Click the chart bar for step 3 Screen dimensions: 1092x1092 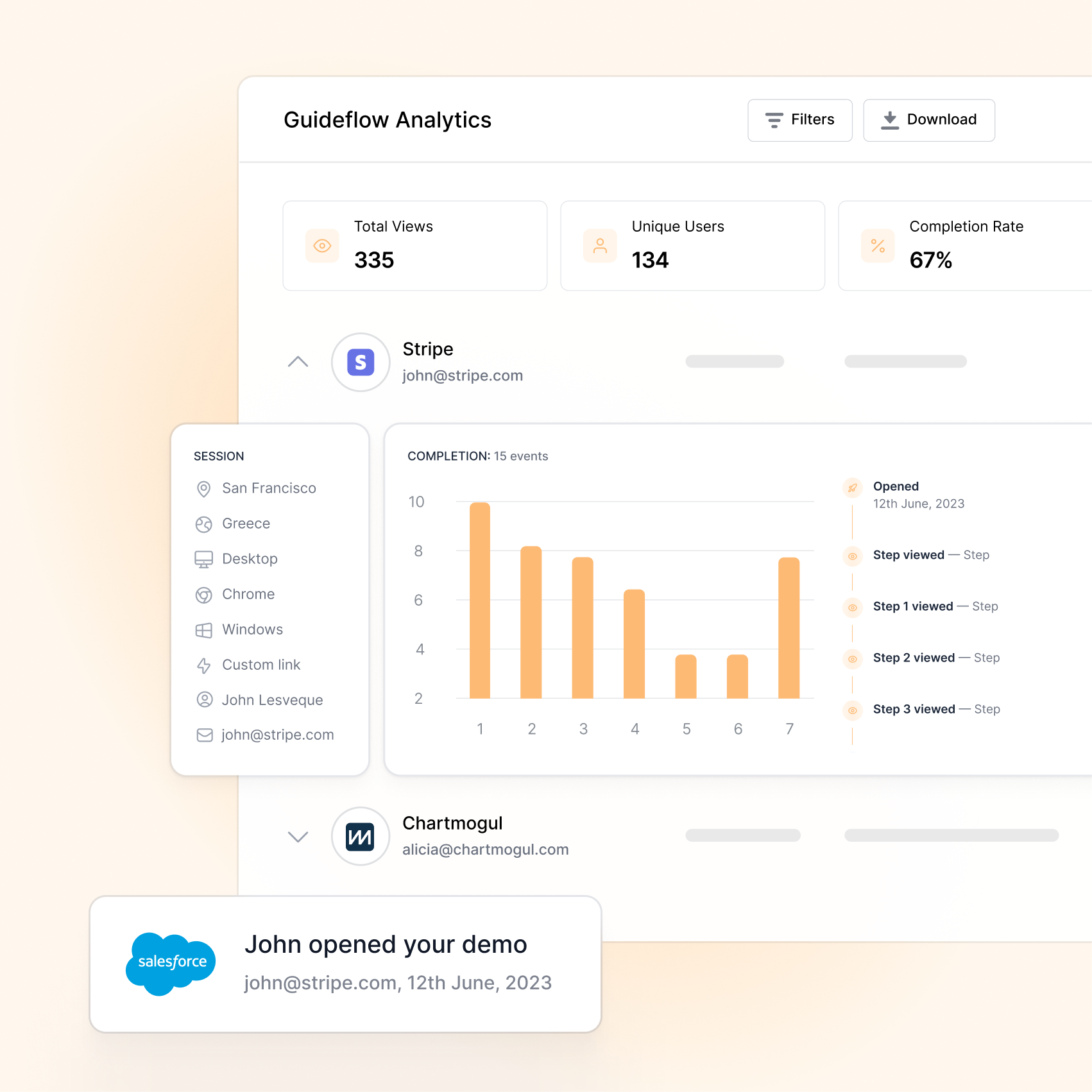point(583,628)
